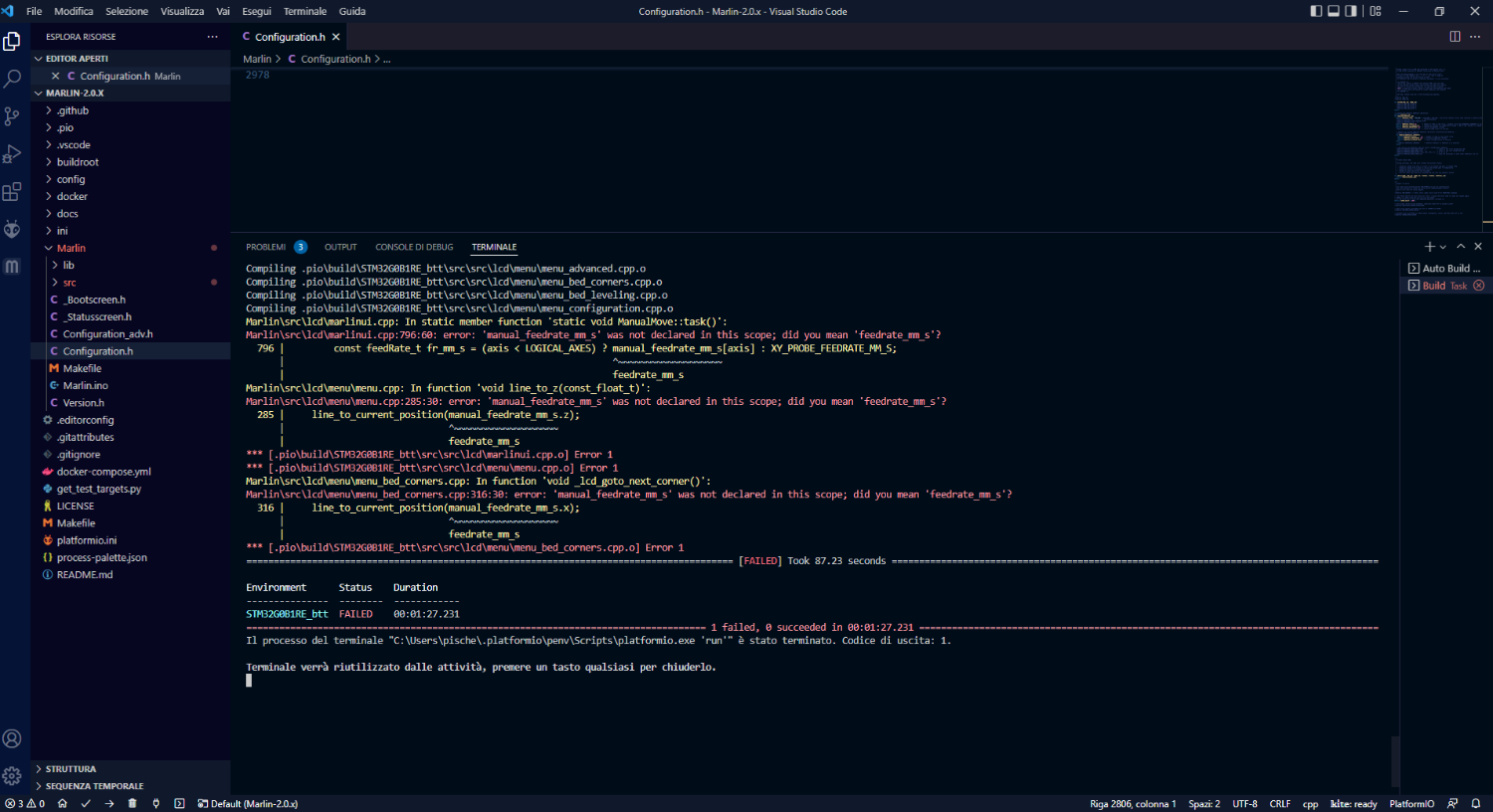Click CRLF end-of-line selector
1493x812 pixels.
click(x=1280, y=804)
